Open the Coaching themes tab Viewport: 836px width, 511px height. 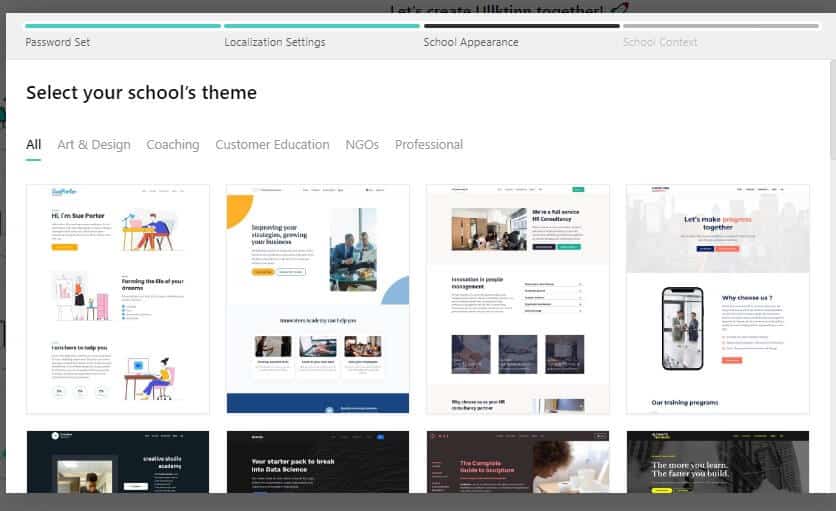click(173, 145)
